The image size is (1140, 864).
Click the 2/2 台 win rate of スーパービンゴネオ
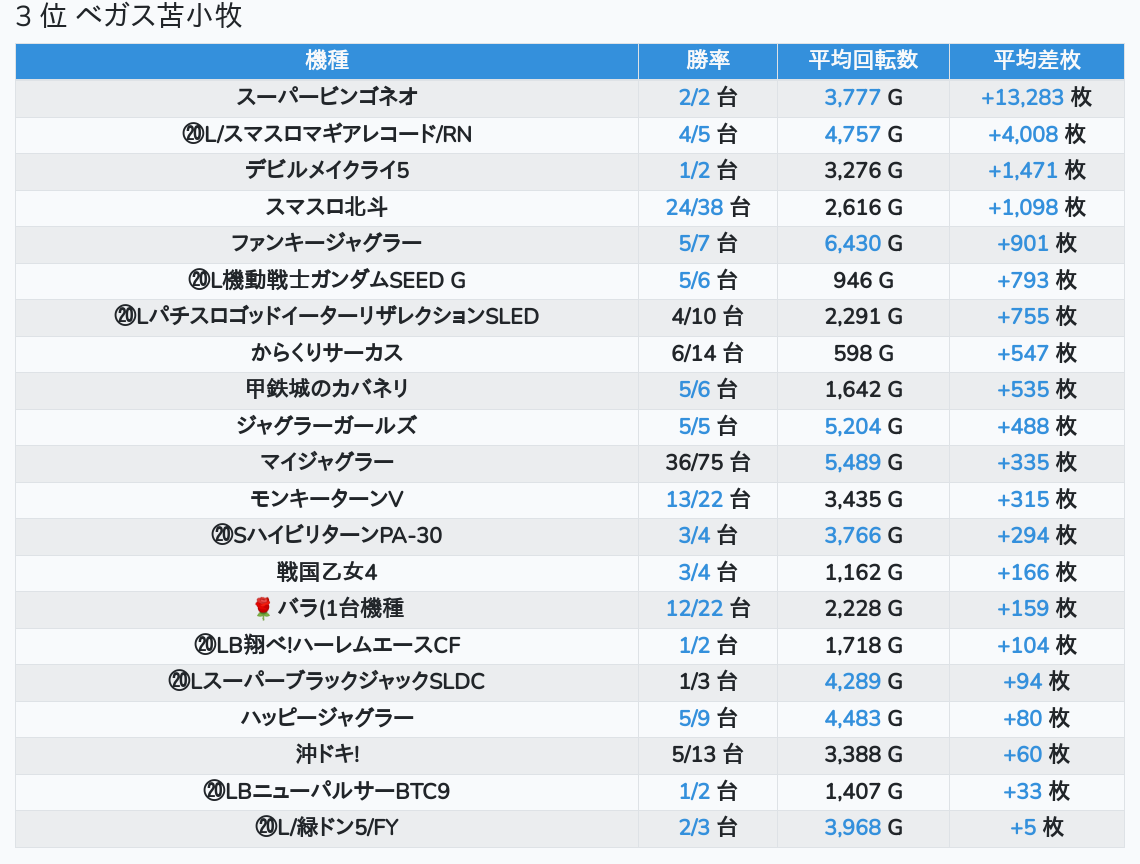(x=707, y=97)
